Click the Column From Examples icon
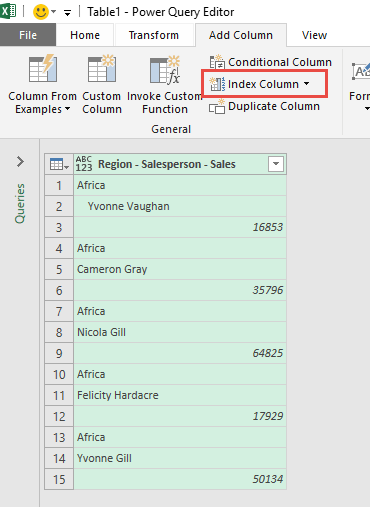Image resolution: width=370 pixels, height=507 pixels. [43, 68]
